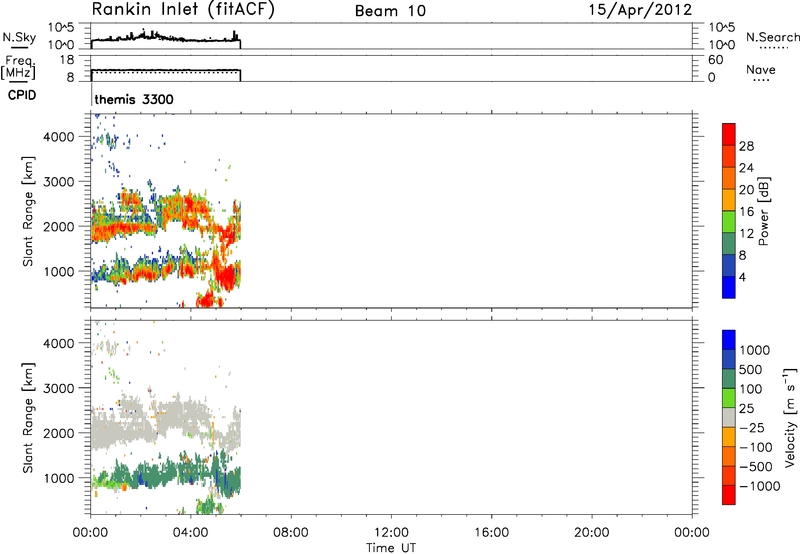Screen dimensions: 800x554
Task: Pick the gray -25 to 25 Velocity segment
Action: (729, 418)
